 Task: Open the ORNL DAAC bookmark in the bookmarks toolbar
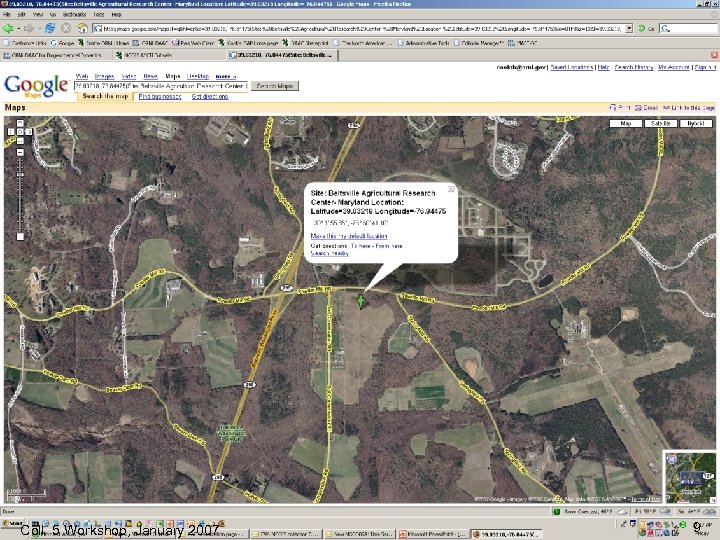coord(149,43)
